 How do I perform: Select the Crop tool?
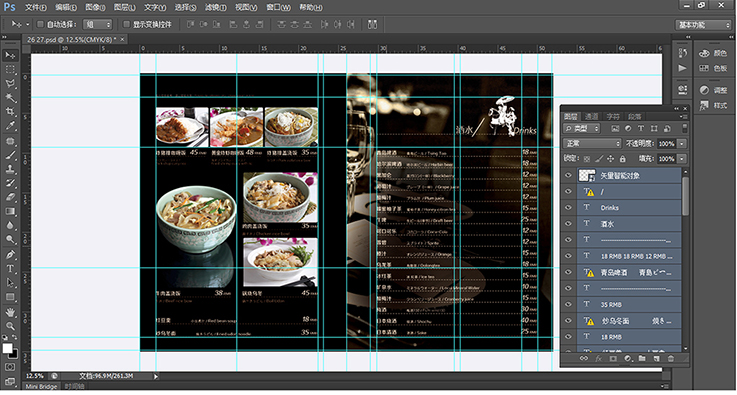[10, 112]
